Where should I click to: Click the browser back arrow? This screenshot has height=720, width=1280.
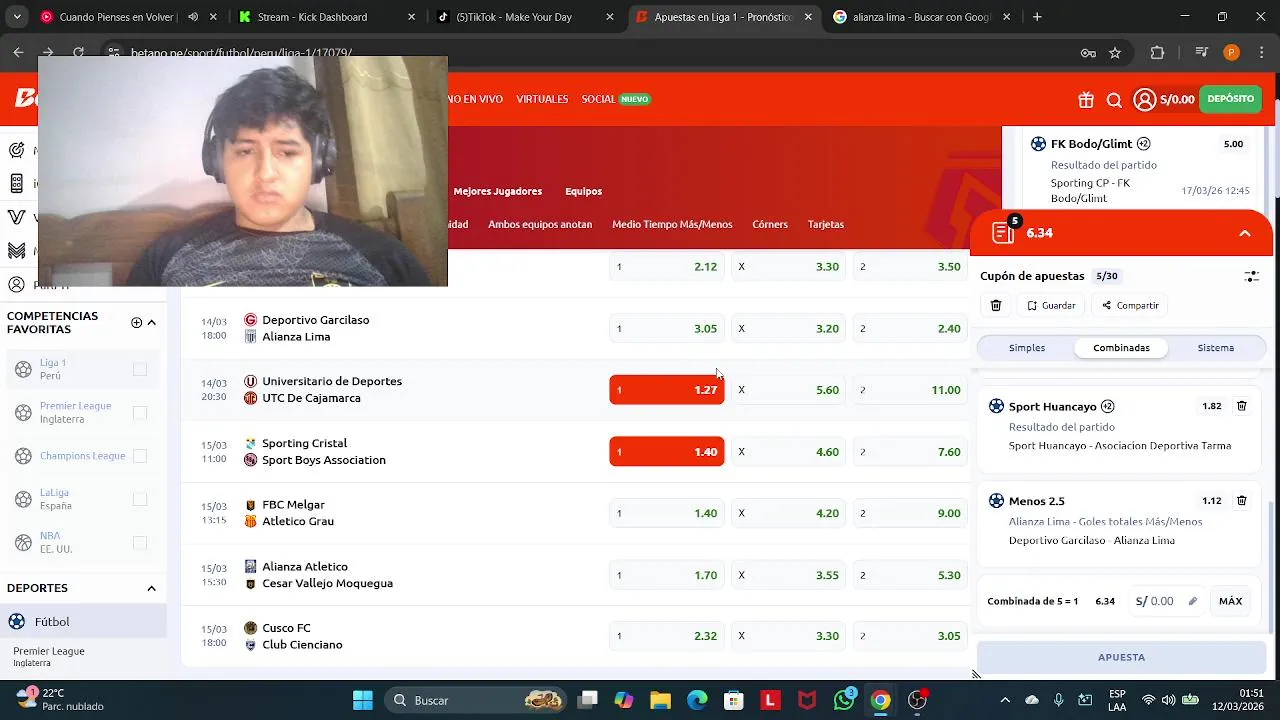tap(18, 53)
